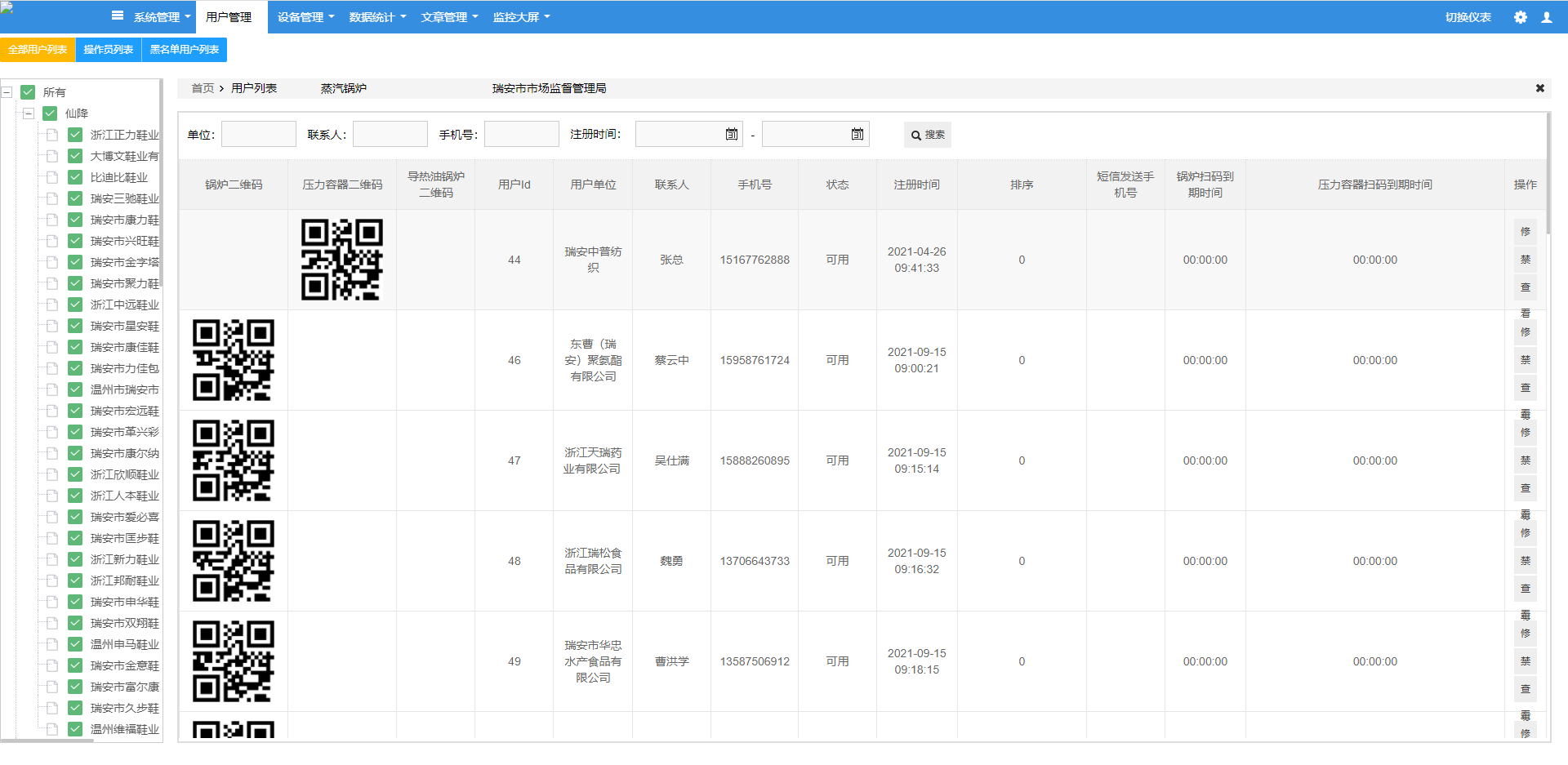Toggle checkbox for 大博文鞋业有
Screen dimensions: 1568x765
coord(75,156)
